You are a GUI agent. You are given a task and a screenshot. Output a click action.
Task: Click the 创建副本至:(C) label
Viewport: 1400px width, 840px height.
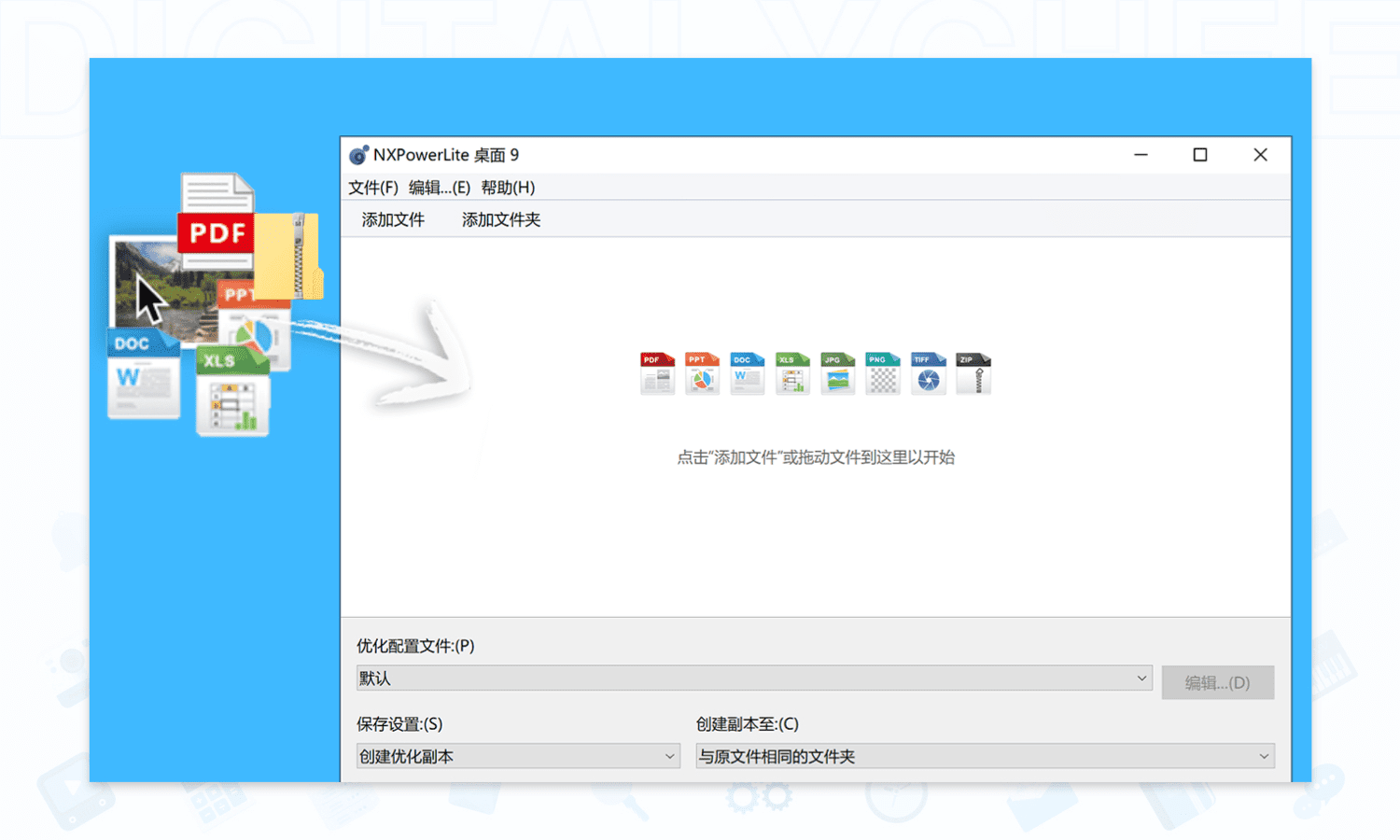pos(748,724)
